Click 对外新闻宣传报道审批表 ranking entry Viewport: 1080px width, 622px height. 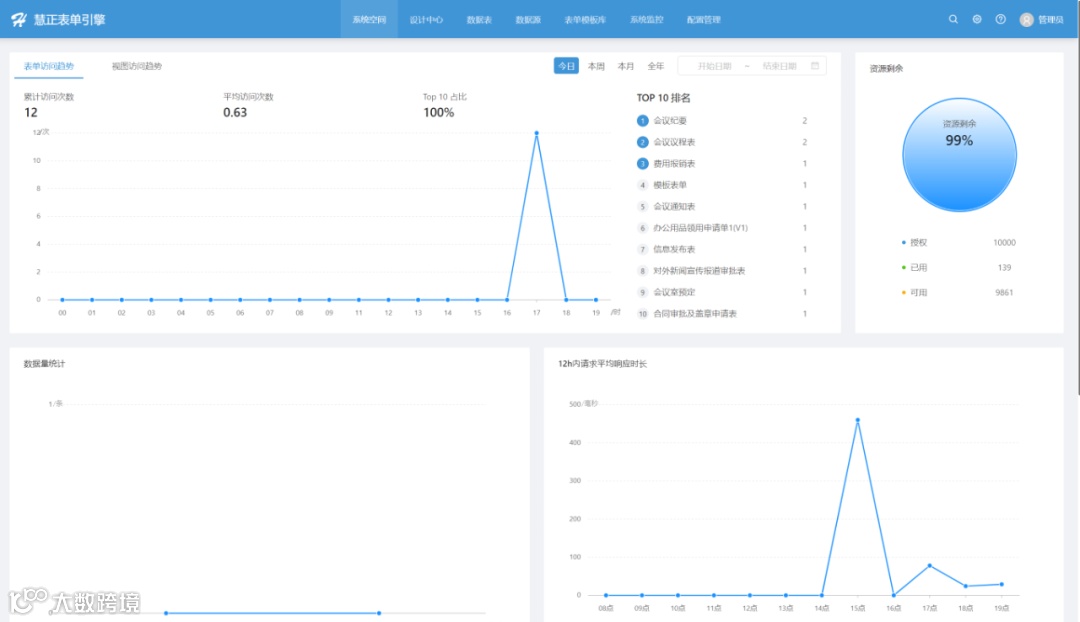pyautogui.click(x=699, y=271)
